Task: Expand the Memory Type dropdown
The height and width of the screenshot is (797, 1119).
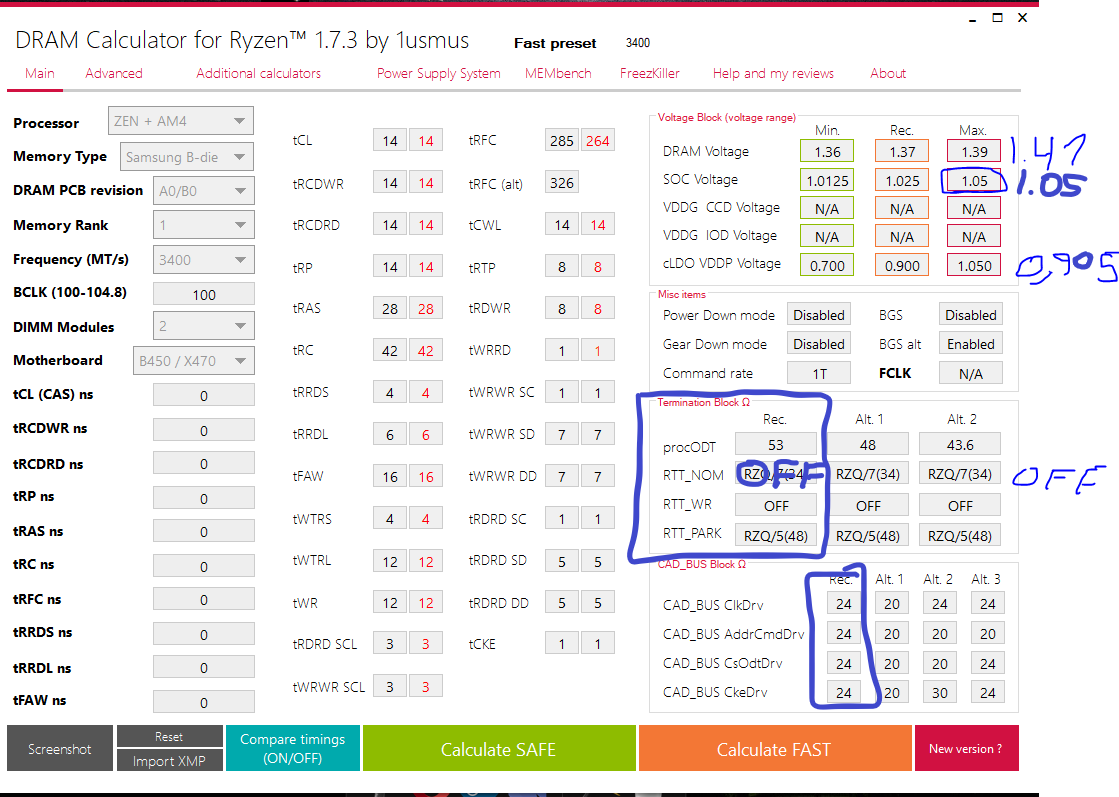Action: tap(186, 157)
